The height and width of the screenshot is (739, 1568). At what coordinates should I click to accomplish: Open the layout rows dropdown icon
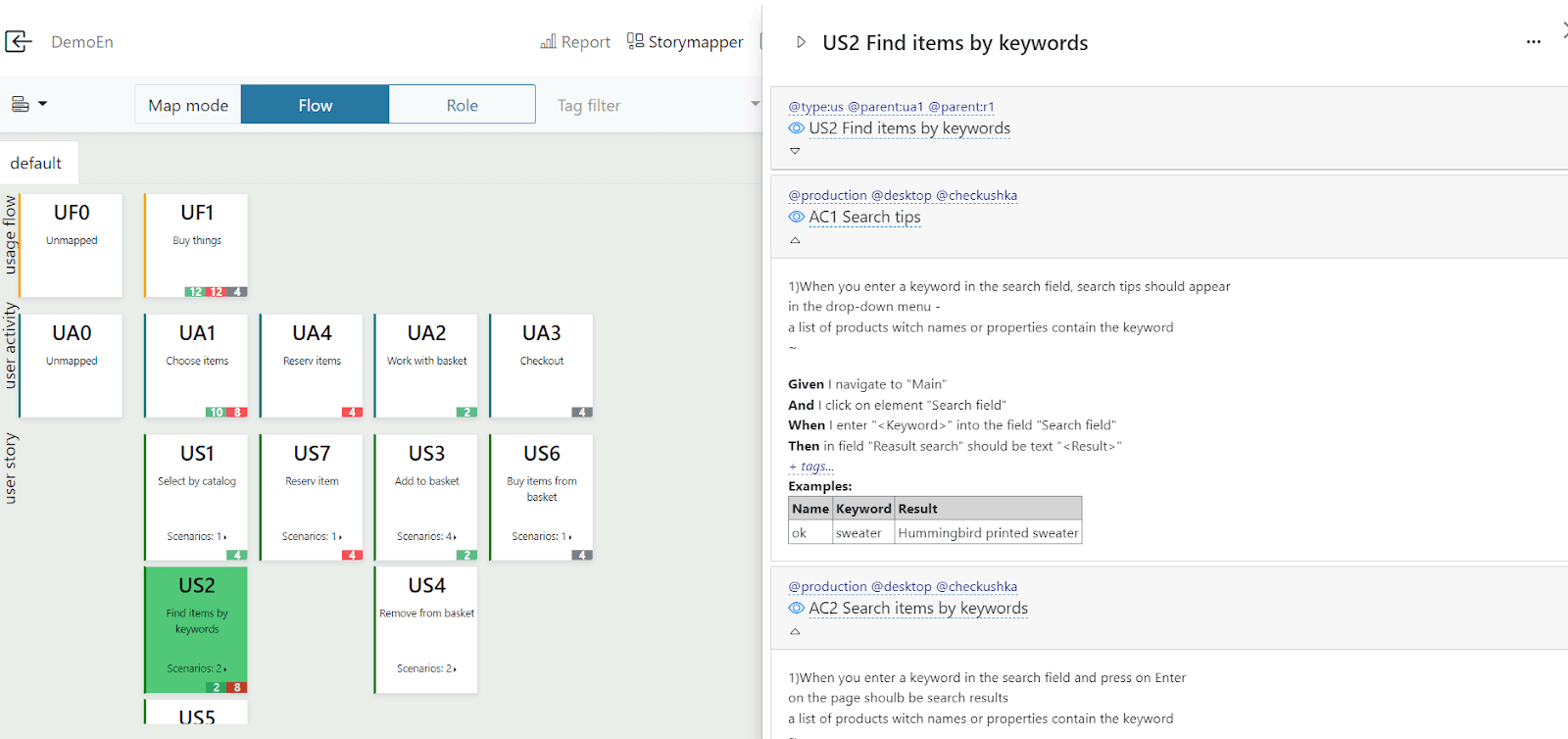28,104
